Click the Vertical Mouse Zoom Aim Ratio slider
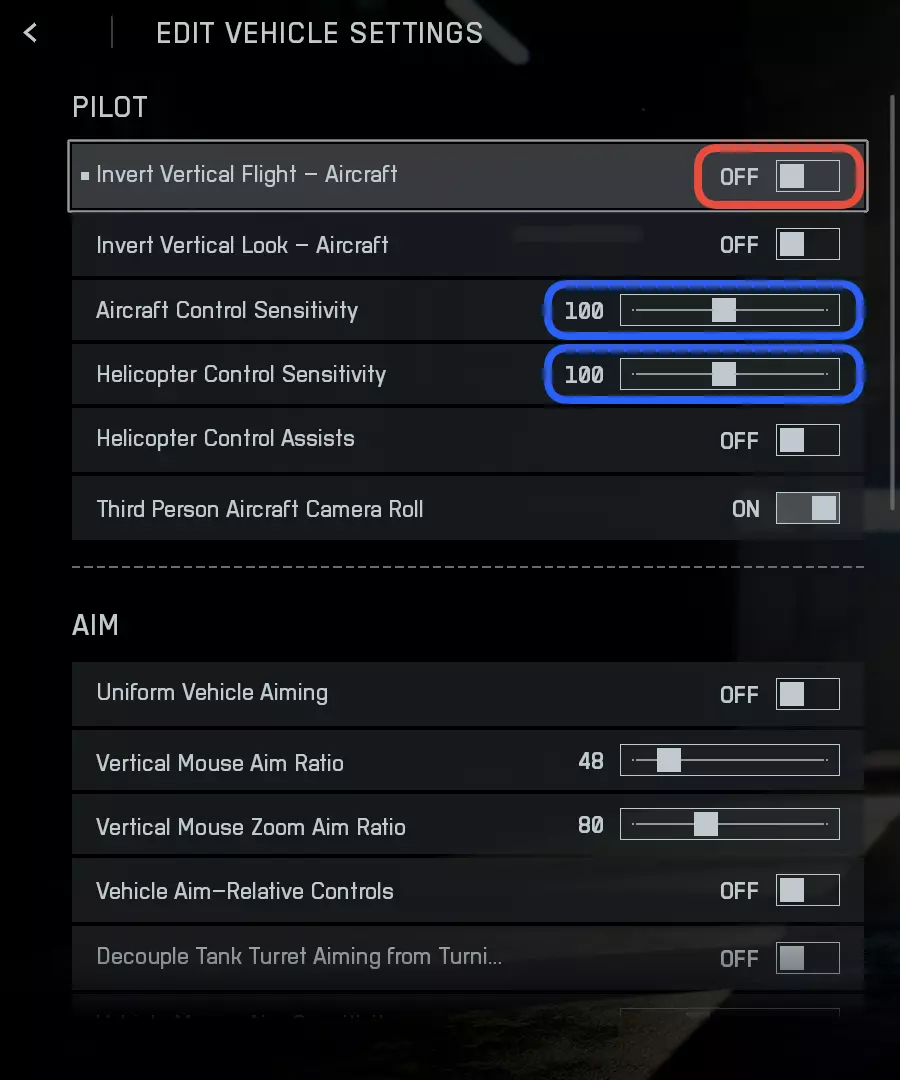 coord(730,825)
